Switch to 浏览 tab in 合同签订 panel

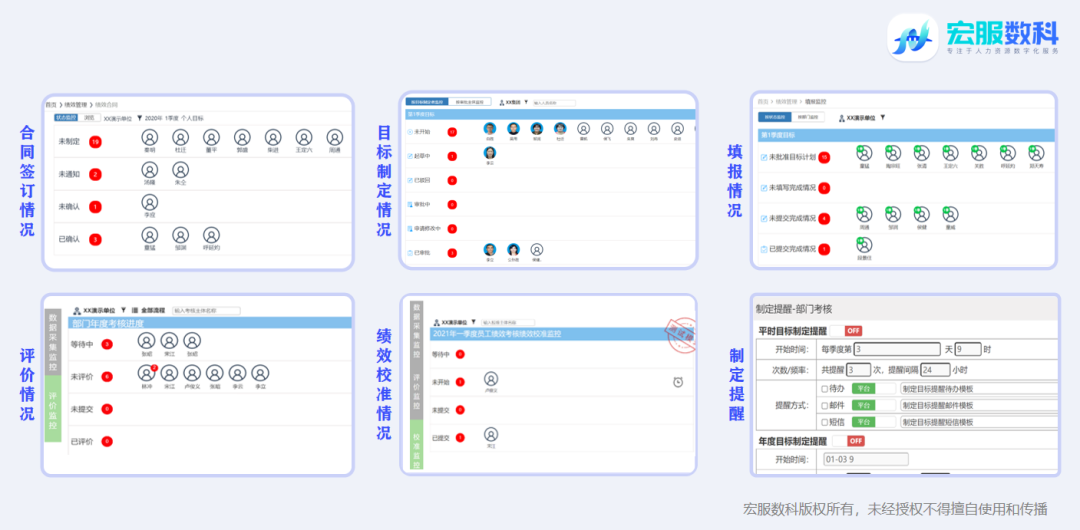click(88, 118)
